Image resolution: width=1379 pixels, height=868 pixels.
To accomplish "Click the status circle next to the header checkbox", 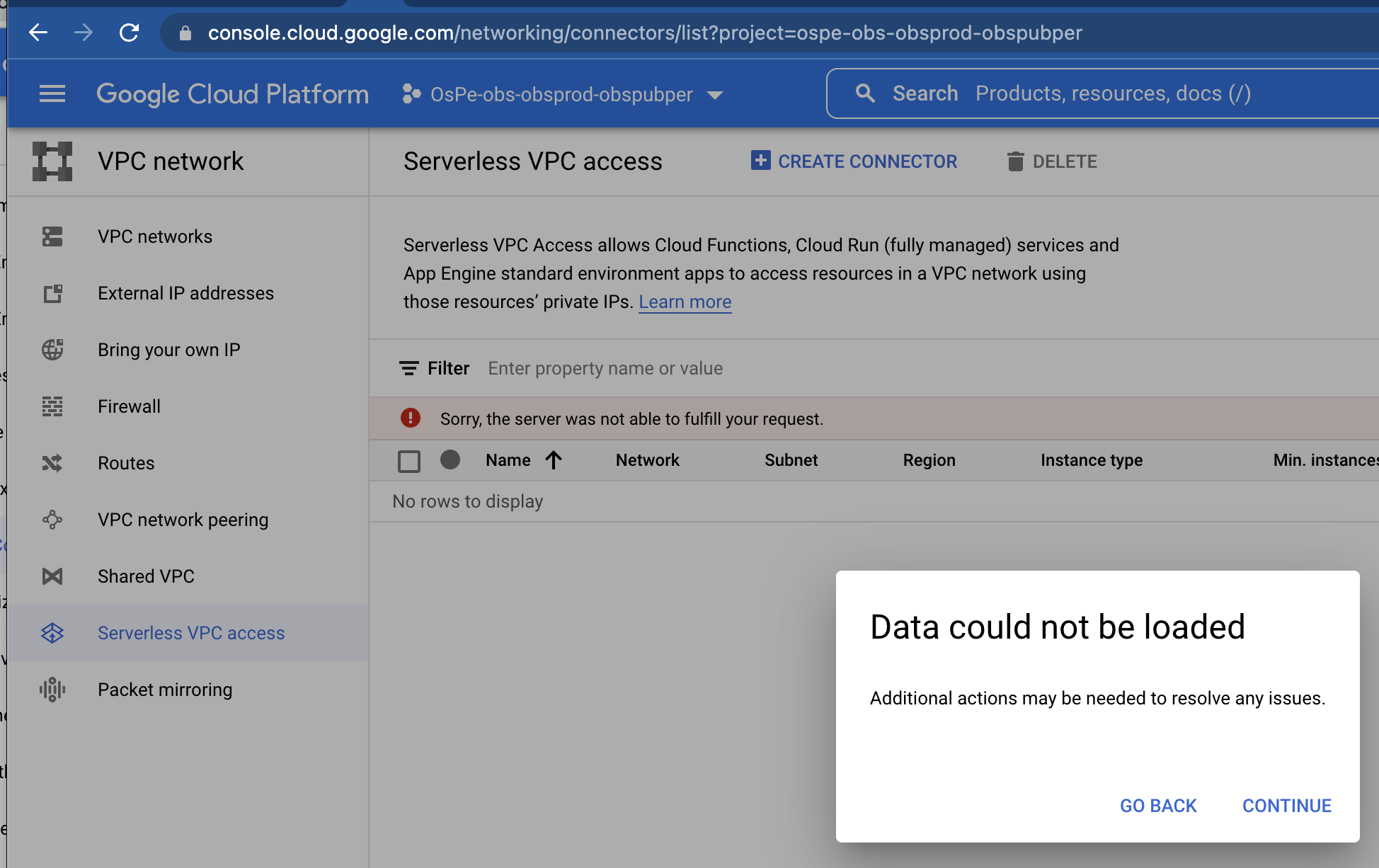I will (450, 460).
